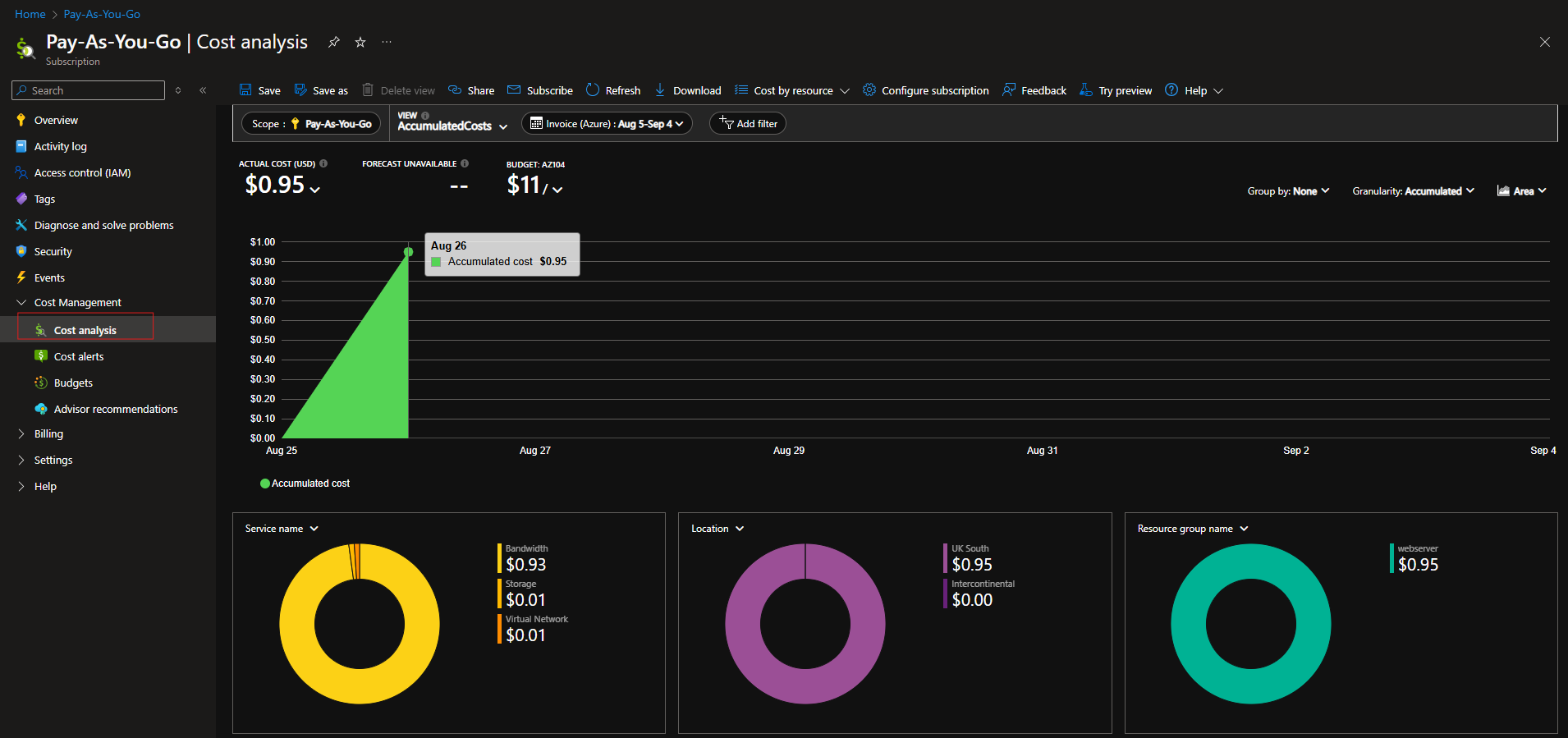
Task: Toggle the Accumulated cost legend item
Action: coord(305,484)
